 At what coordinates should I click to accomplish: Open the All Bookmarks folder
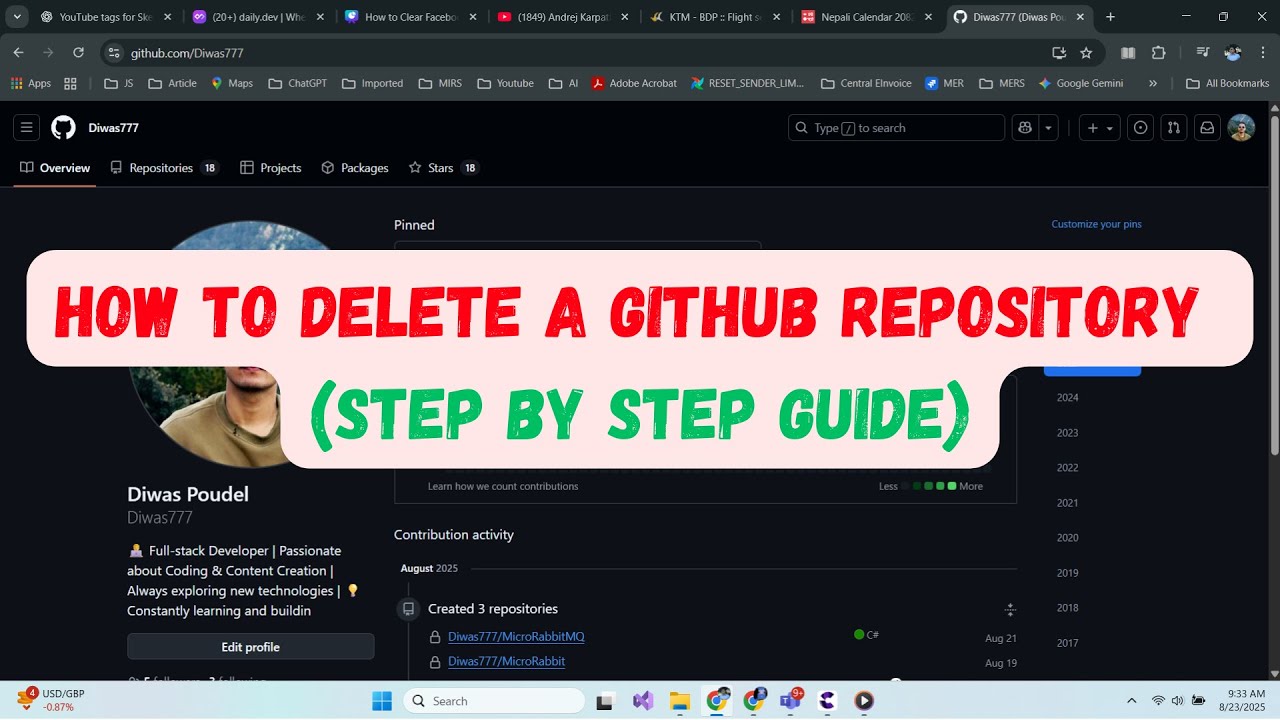coord(1227,83)
